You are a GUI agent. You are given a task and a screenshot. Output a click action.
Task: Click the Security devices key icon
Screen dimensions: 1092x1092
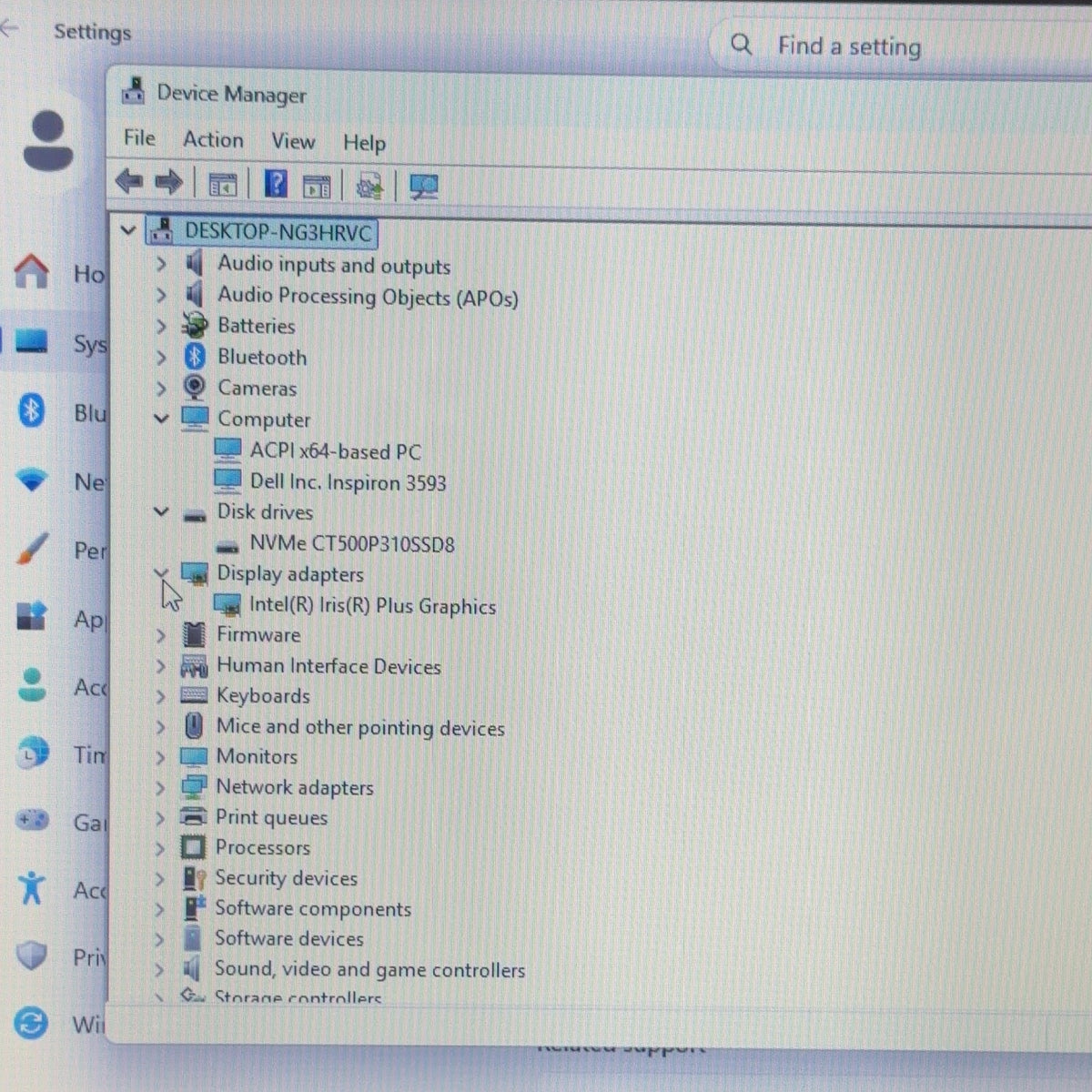point(194,878)
